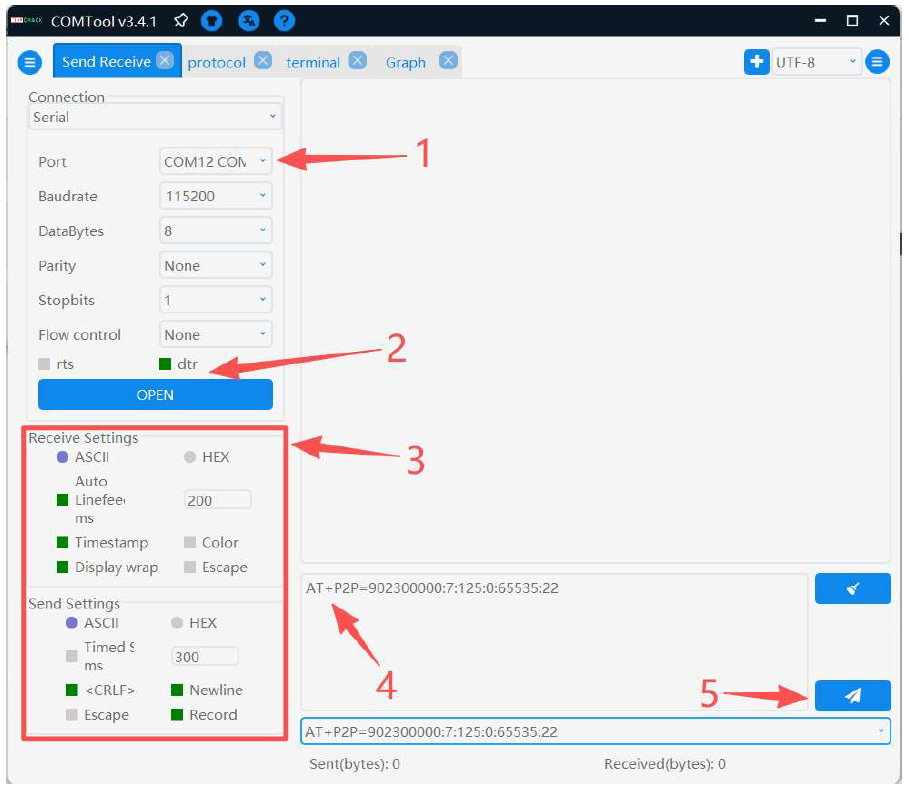
Task: Expand the Port COM12 dropdown
Action: click(216, 162)
